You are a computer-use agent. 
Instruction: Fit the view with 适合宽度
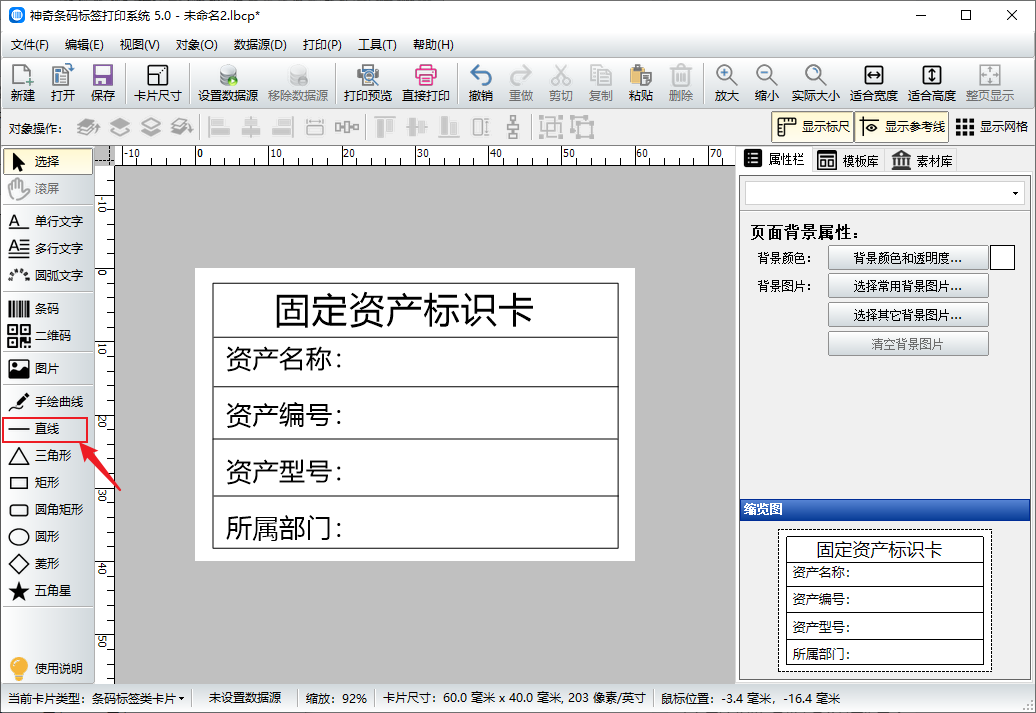click(873, 83)
